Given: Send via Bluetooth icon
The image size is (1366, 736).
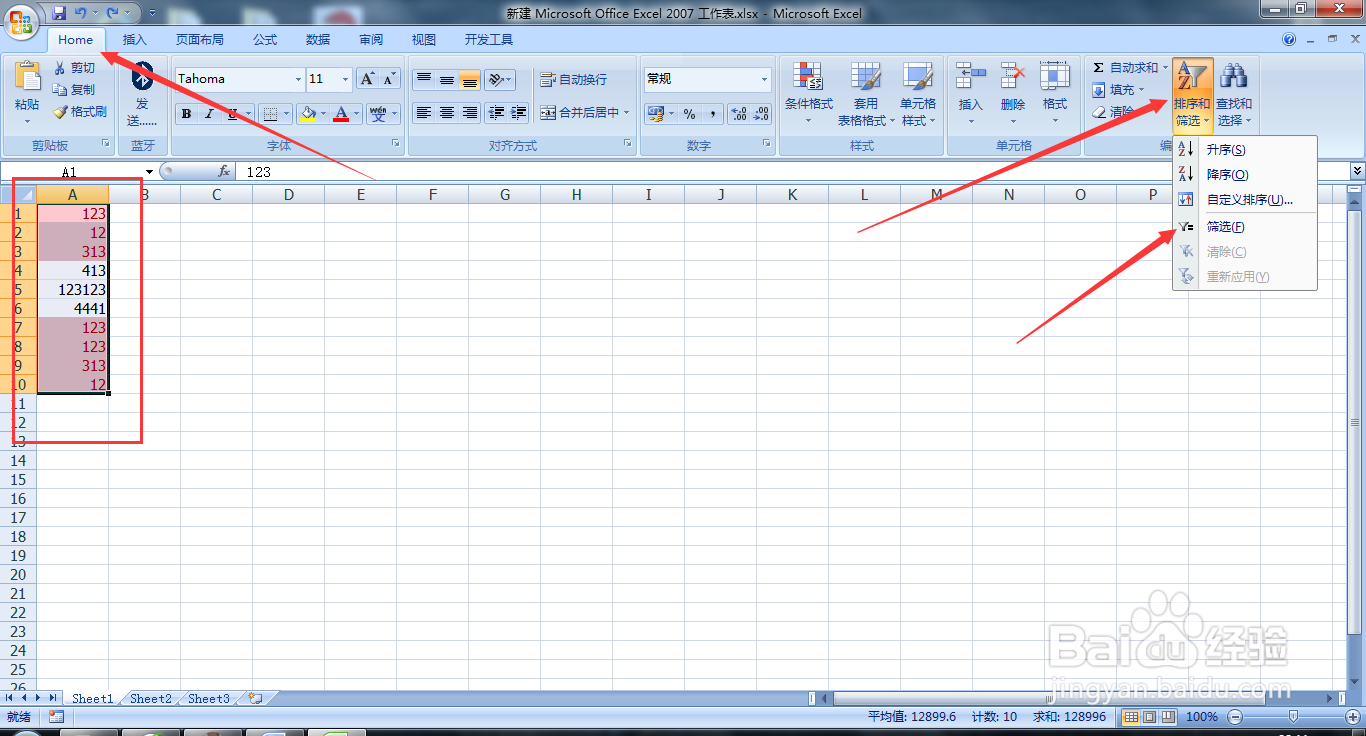Looking at the screenshot, I should click(x=142, y=76).
